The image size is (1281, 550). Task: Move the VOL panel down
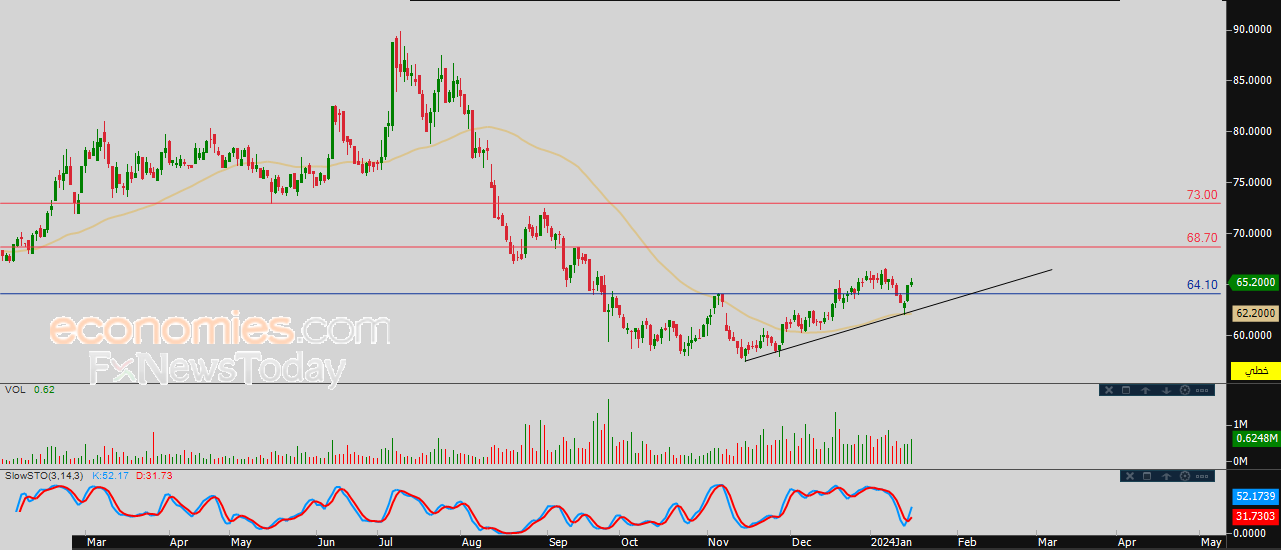1166,390
